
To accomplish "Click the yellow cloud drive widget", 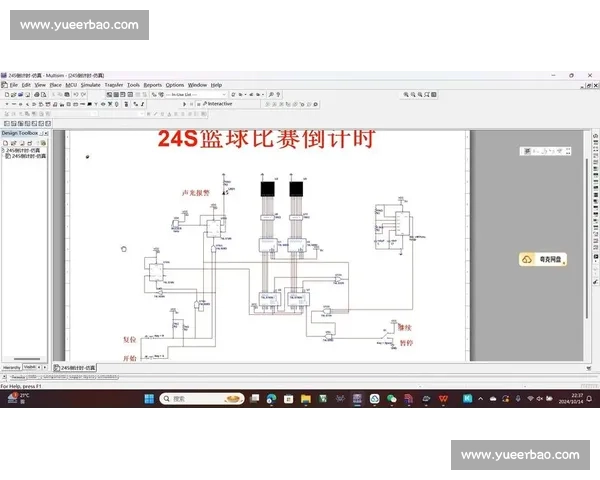I will (x=543, y=260).
